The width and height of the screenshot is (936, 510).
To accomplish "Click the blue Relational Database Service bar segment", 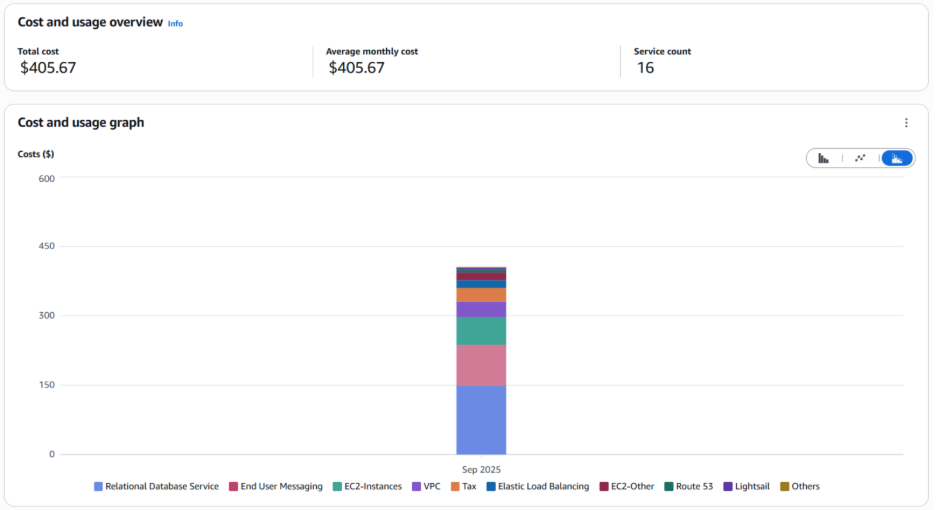I will (481, 420).
